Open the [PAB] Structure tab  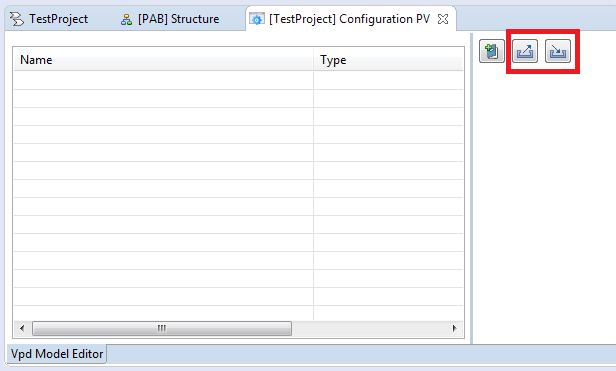pos(170,19)
